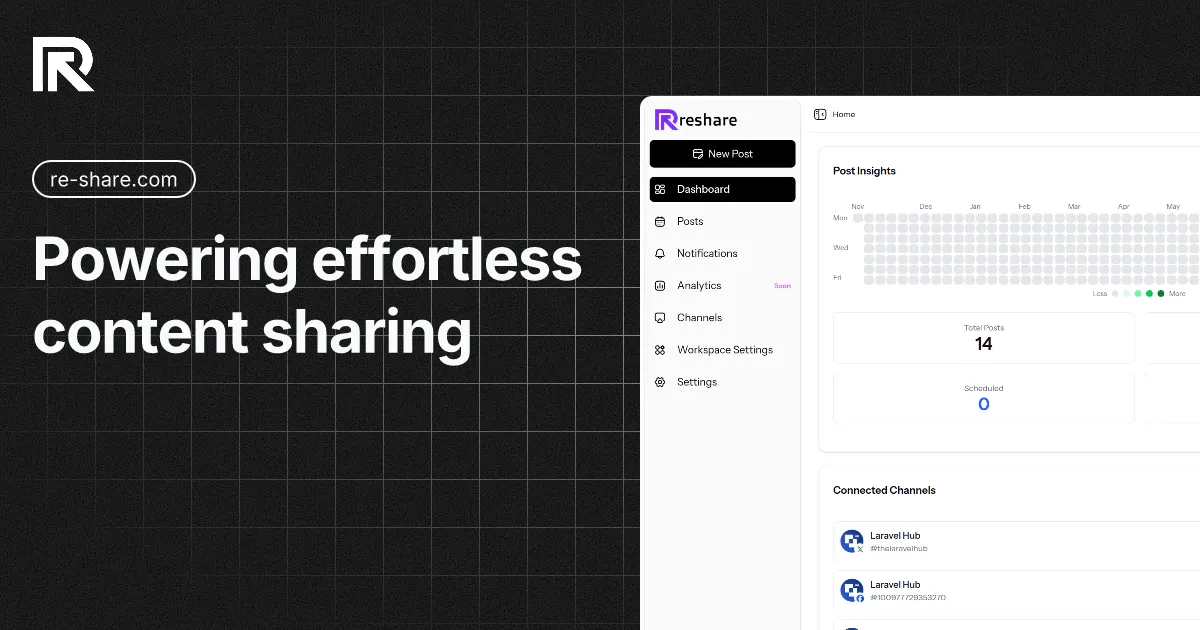Viewport: 1200px width, 630px height.
Task: Click the lightest legend swatch next to Less
Action: (1115, 294)
